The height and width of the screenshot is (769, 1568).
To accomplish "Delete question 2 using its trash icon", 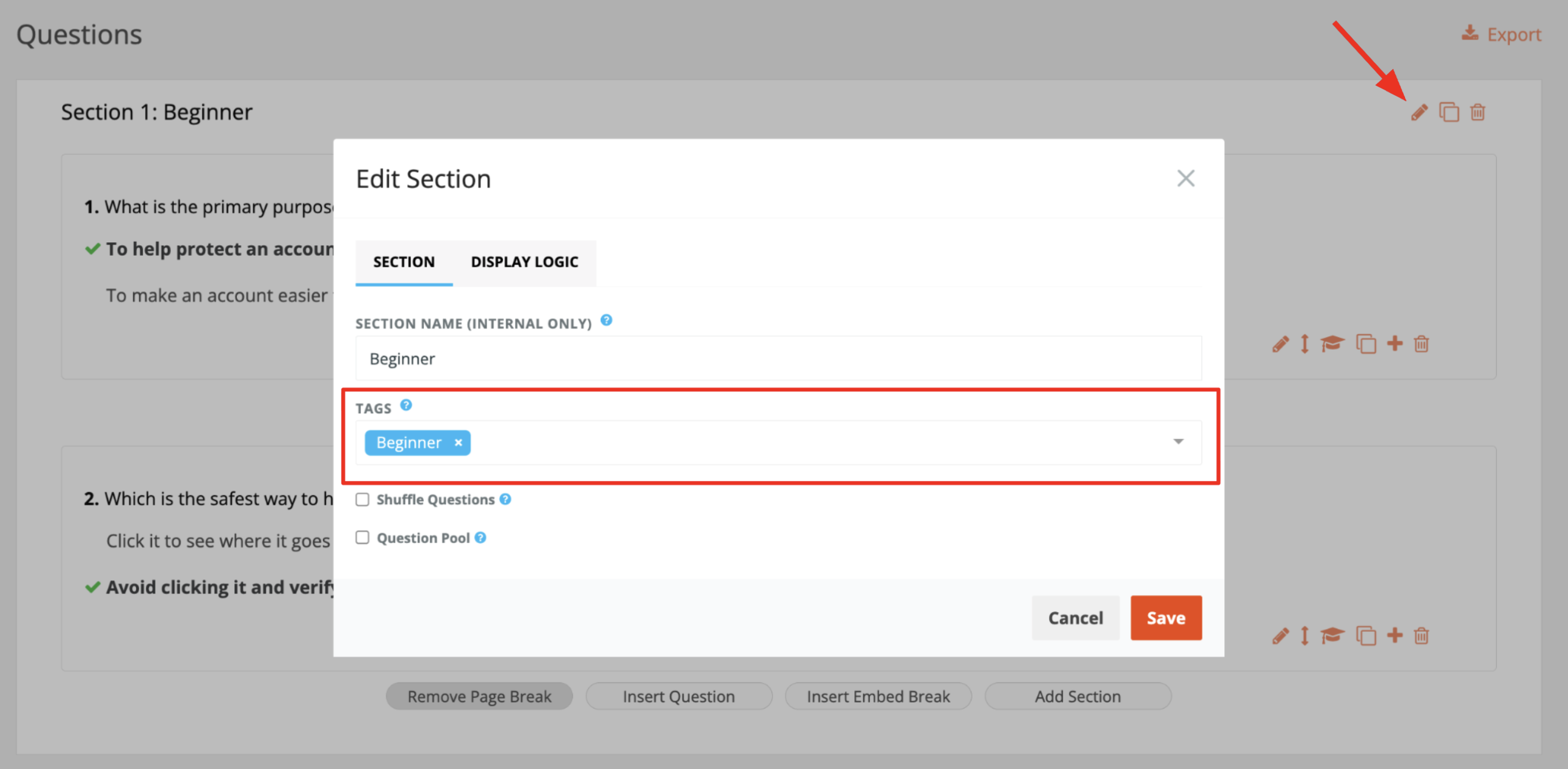I will 1421,635.
